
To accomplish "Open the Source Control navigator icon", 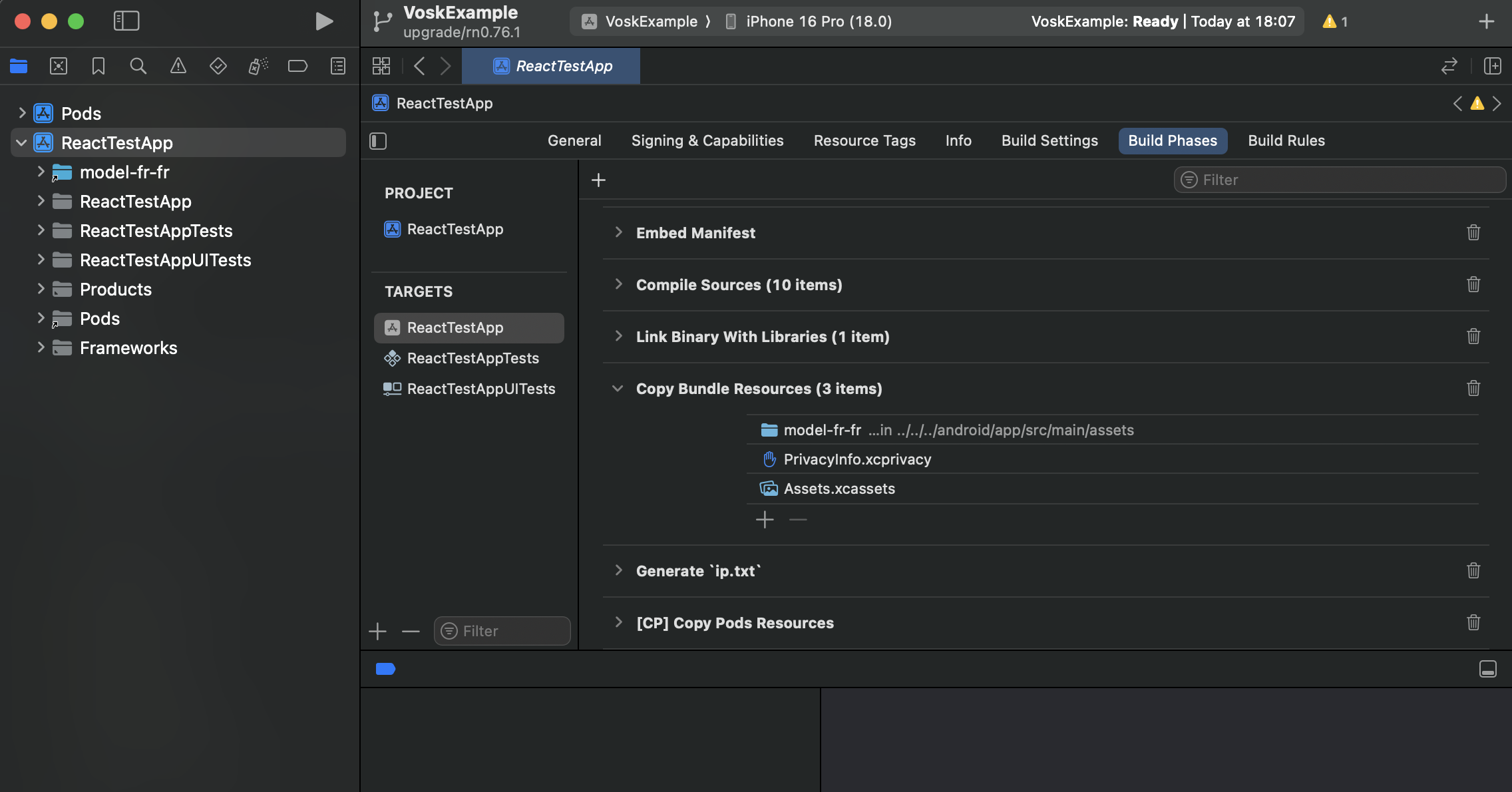I will pos(59,66).
